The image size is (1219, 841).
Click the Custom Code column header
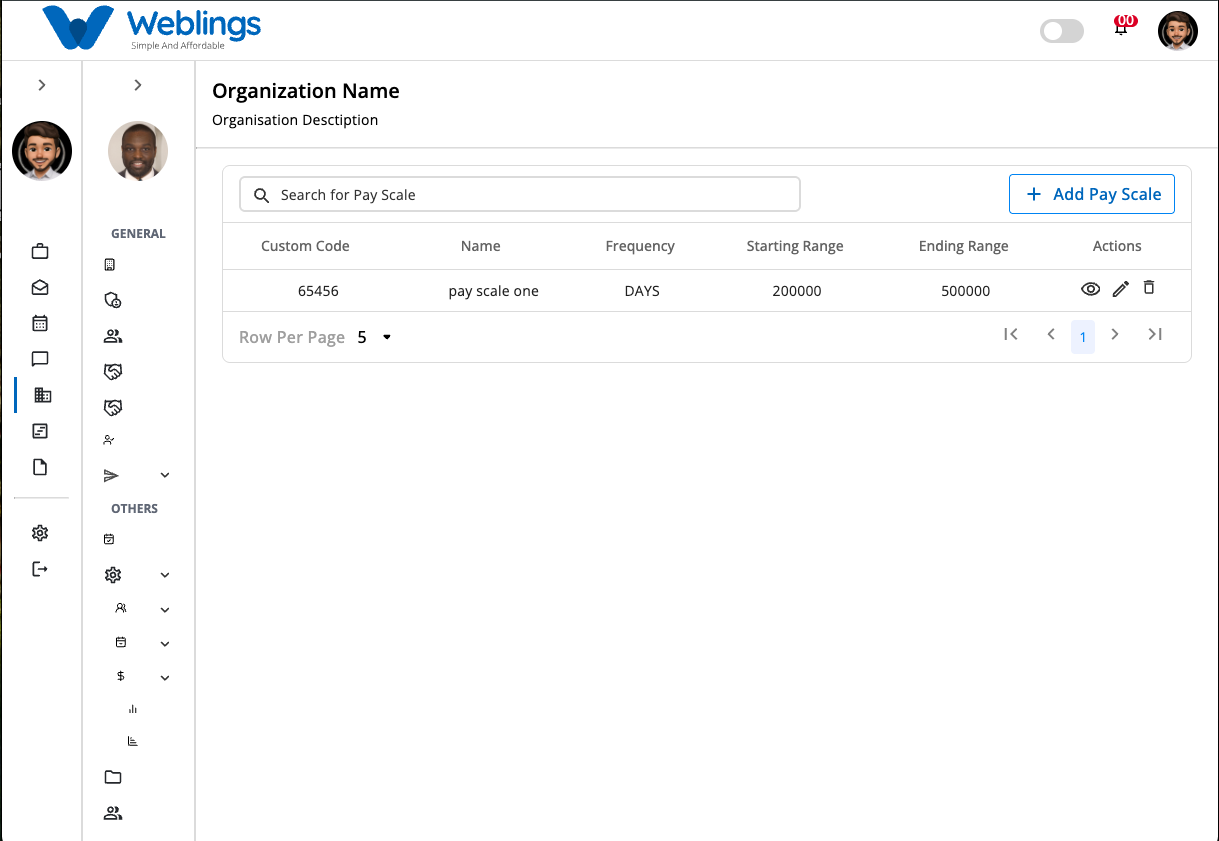pyautogui.click(x=305, y=246)
